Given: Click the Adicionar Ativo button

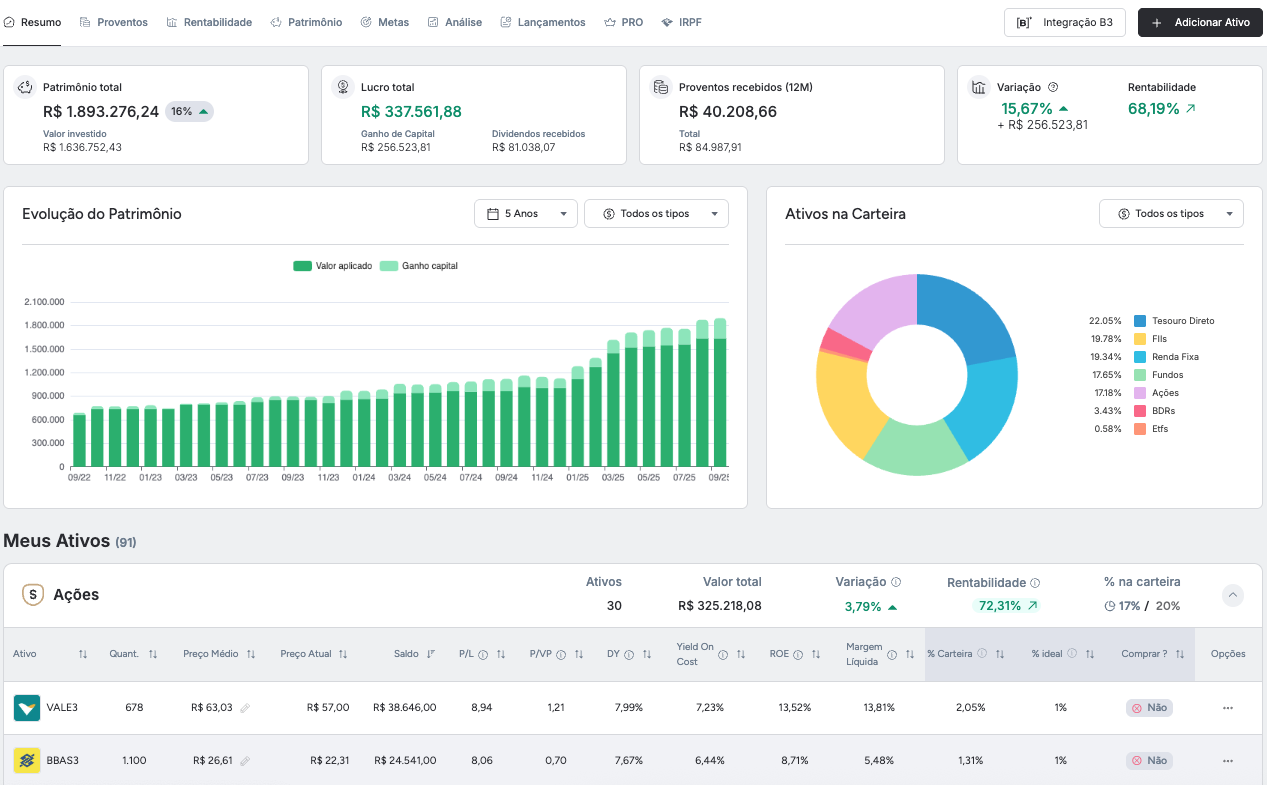Looking at the screenshot, I should point(1200,22).
